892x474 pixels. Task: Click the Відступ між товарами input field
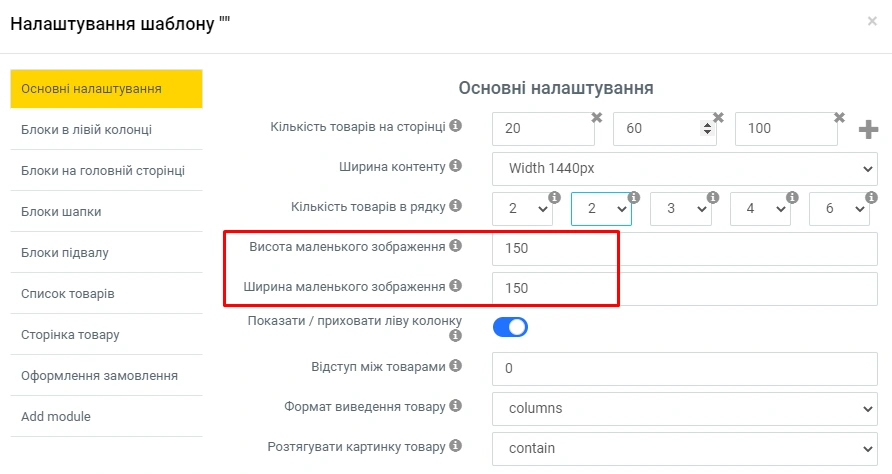pos(684,368)
